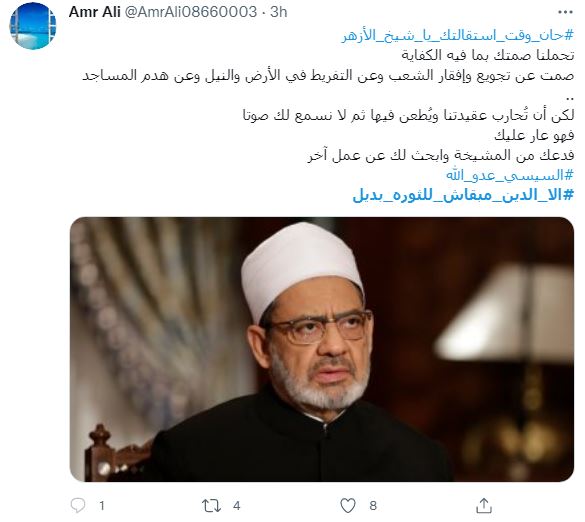The width and height of the screenshot is (585, 522).
Task: Open the Amr Ali display name link
Action: pos(94,12)
